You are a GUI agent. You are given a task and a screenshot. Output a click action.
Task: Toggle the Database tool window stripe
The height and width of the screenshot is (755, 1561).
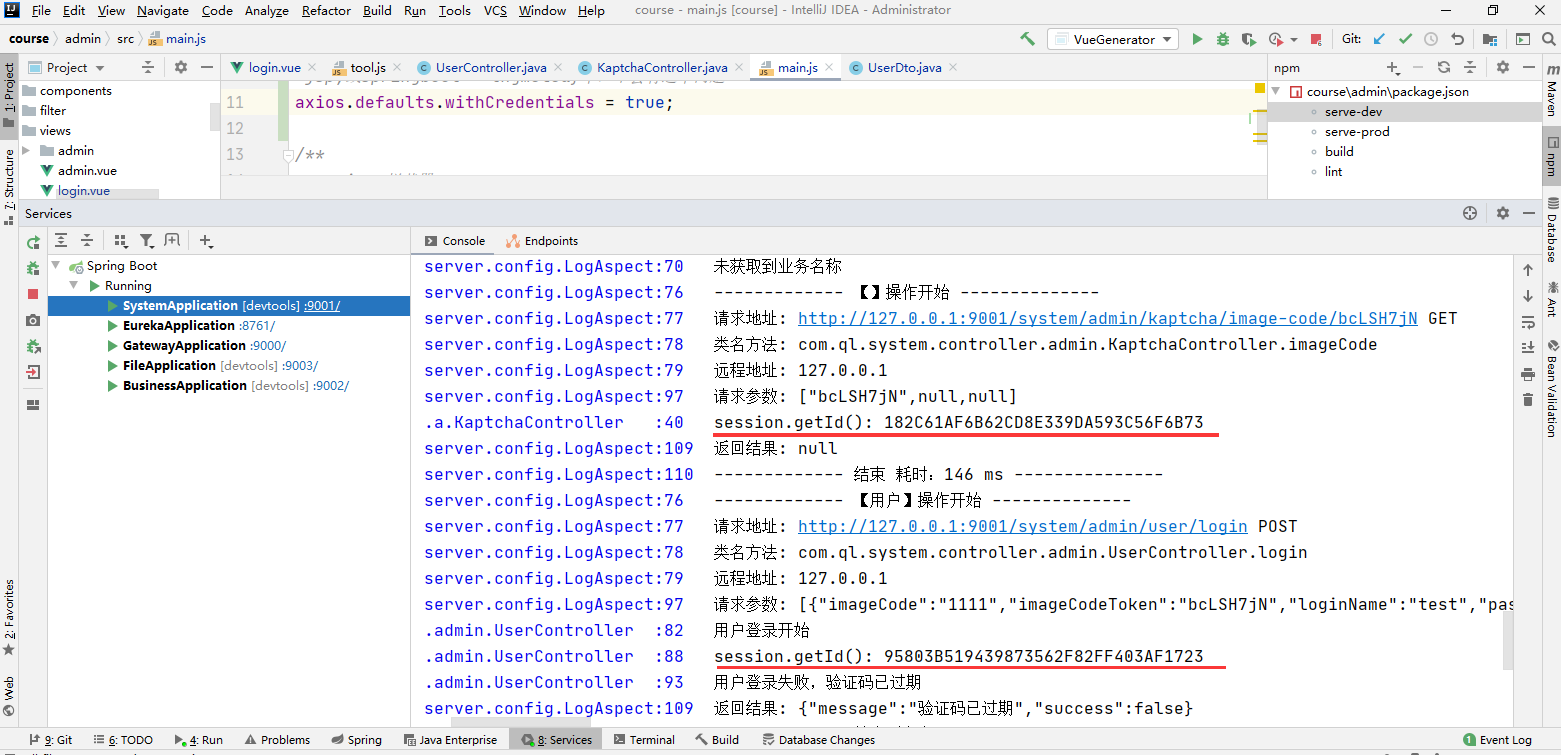[1552, 229]
